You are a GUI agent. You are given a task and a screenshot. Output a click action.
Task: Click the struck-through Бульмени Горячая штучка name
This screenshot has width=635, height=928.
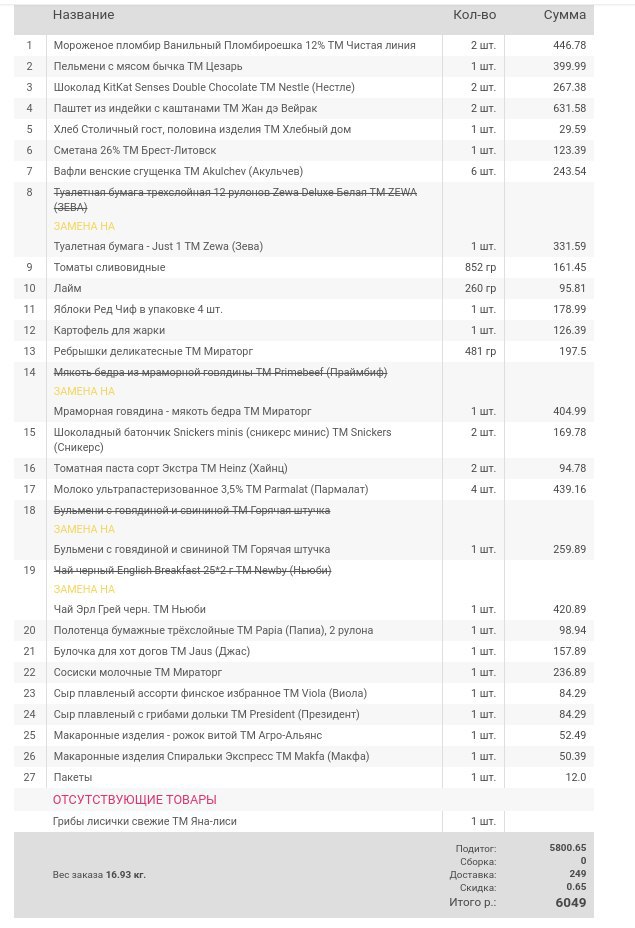click(192, 510)
